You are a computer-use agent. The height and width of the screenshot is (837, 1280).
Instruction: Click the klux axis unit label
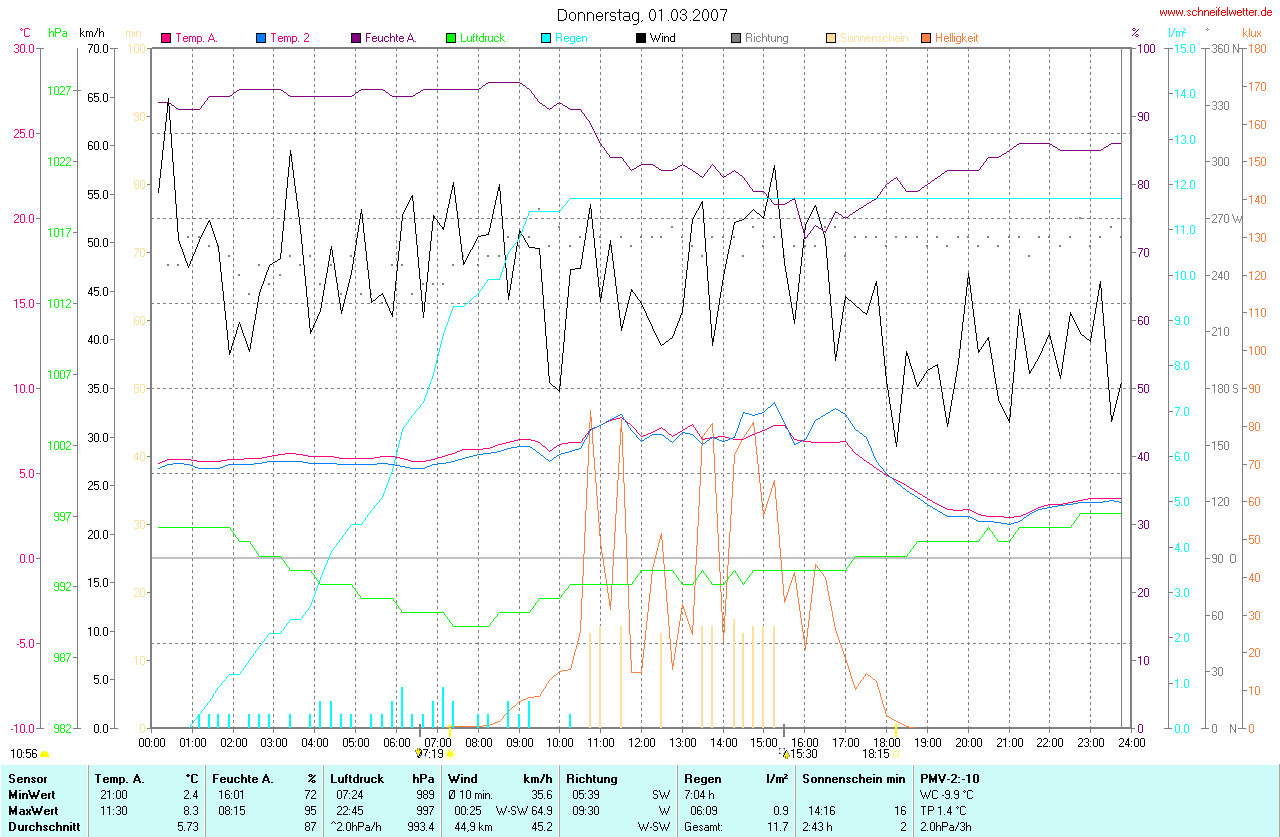pos(1251,33)
